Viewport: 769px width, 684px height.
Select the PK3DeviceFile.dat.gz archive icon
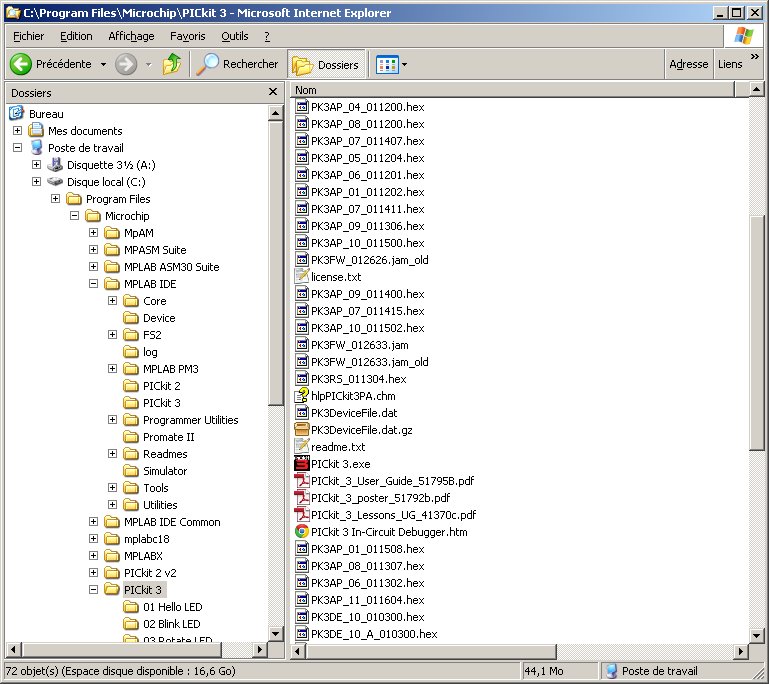[x=302, y=430]
